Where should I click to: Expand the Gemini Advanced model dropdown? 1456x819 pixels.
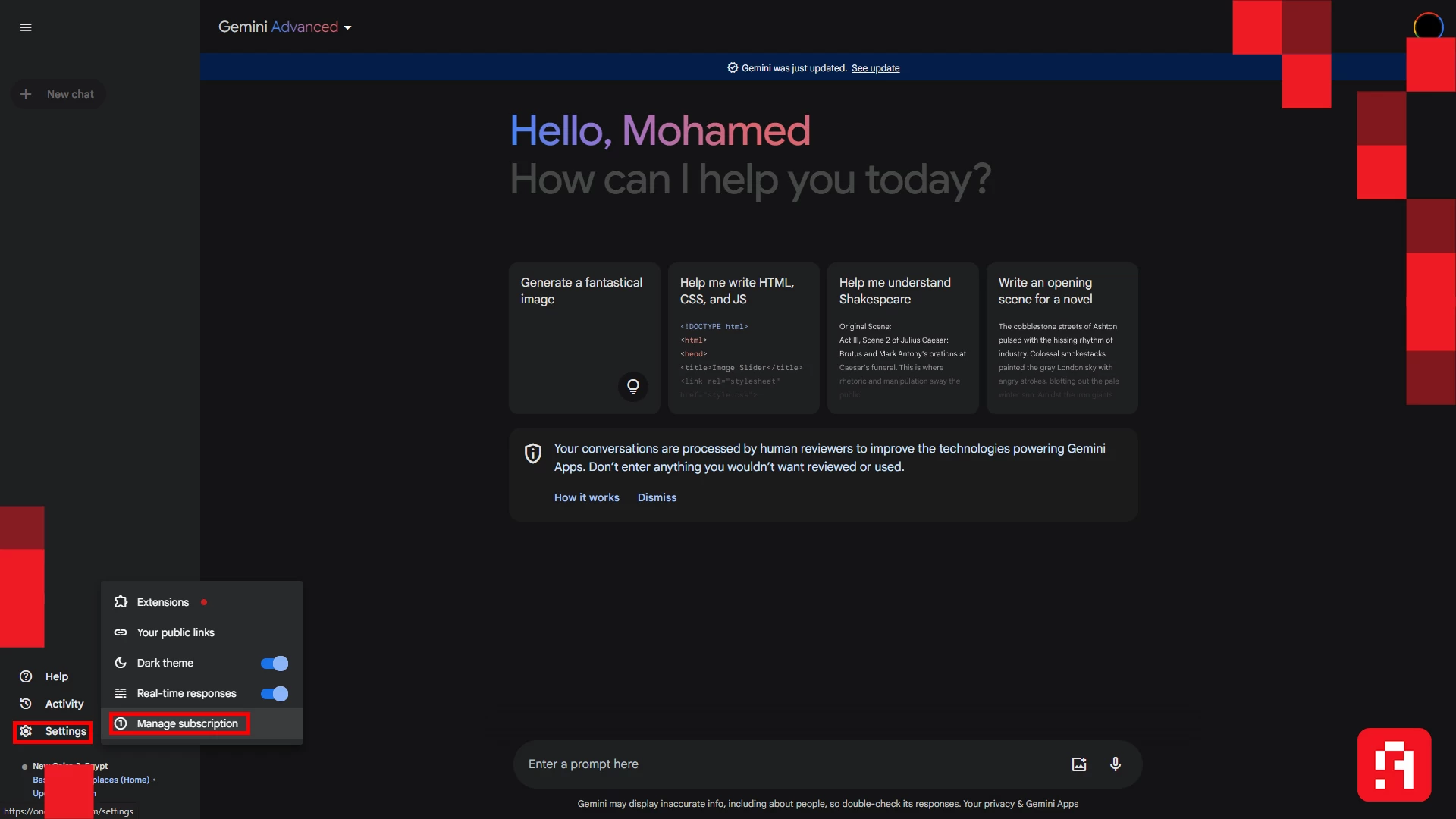point(285,27)
